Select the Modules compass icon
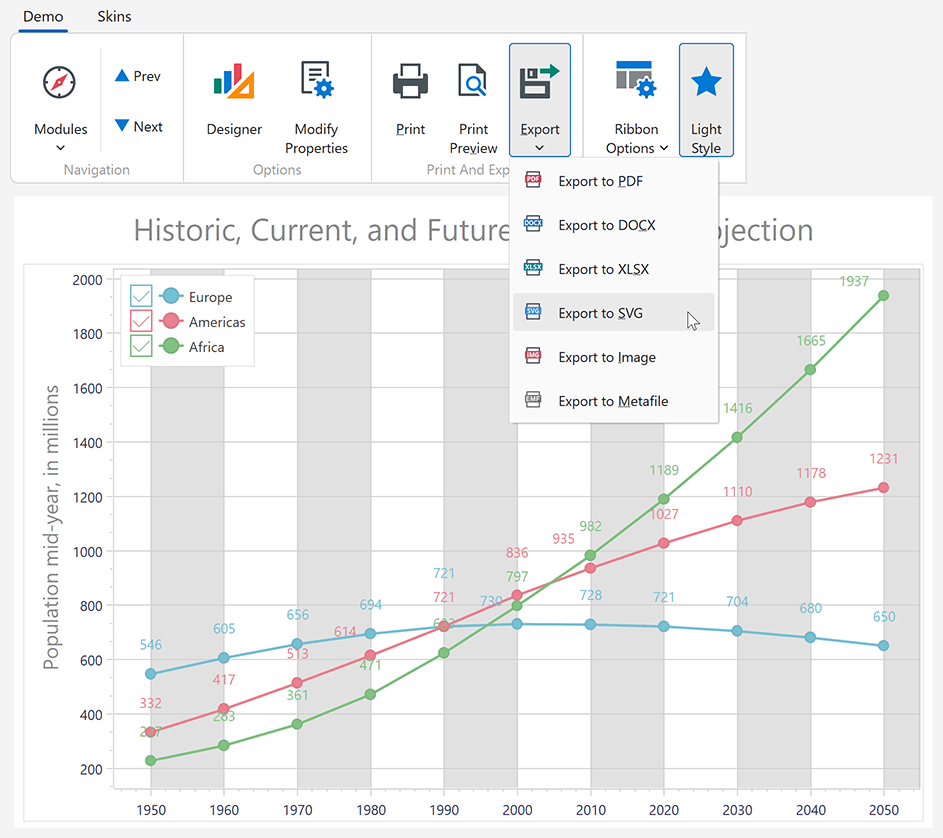 (x=59, y=80)
